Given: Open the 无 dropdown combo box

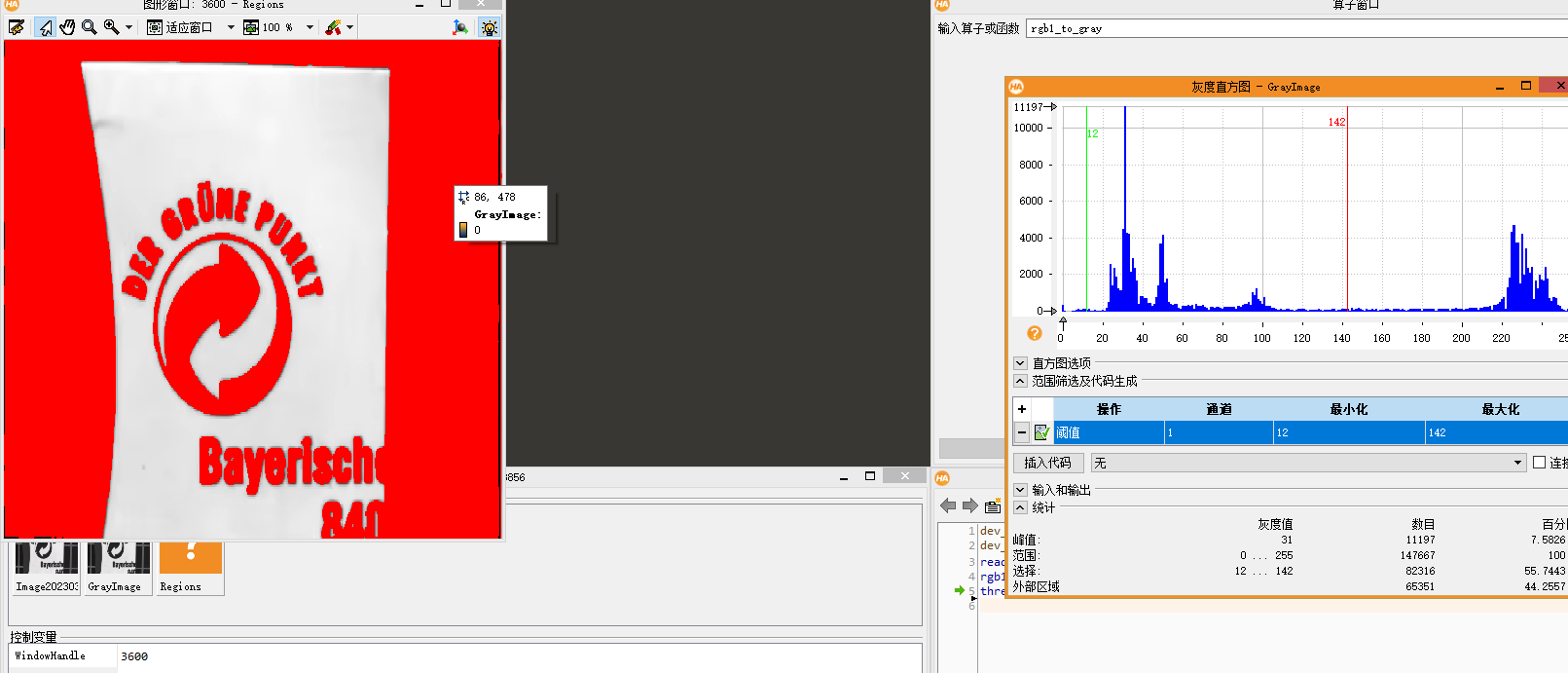Looking at the screenshot, I should click(x=1308, y=463).
